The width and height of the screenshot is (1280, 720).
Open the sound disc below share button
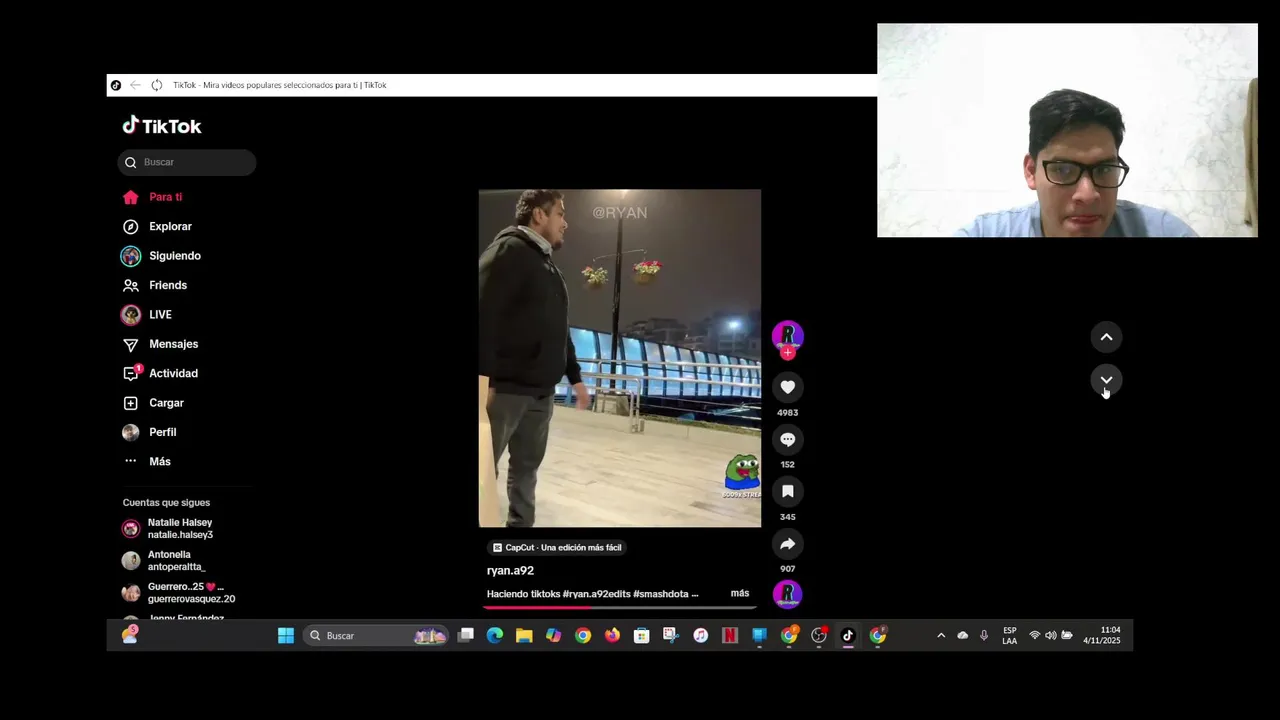pyautogui.click(x=788, y=594)
